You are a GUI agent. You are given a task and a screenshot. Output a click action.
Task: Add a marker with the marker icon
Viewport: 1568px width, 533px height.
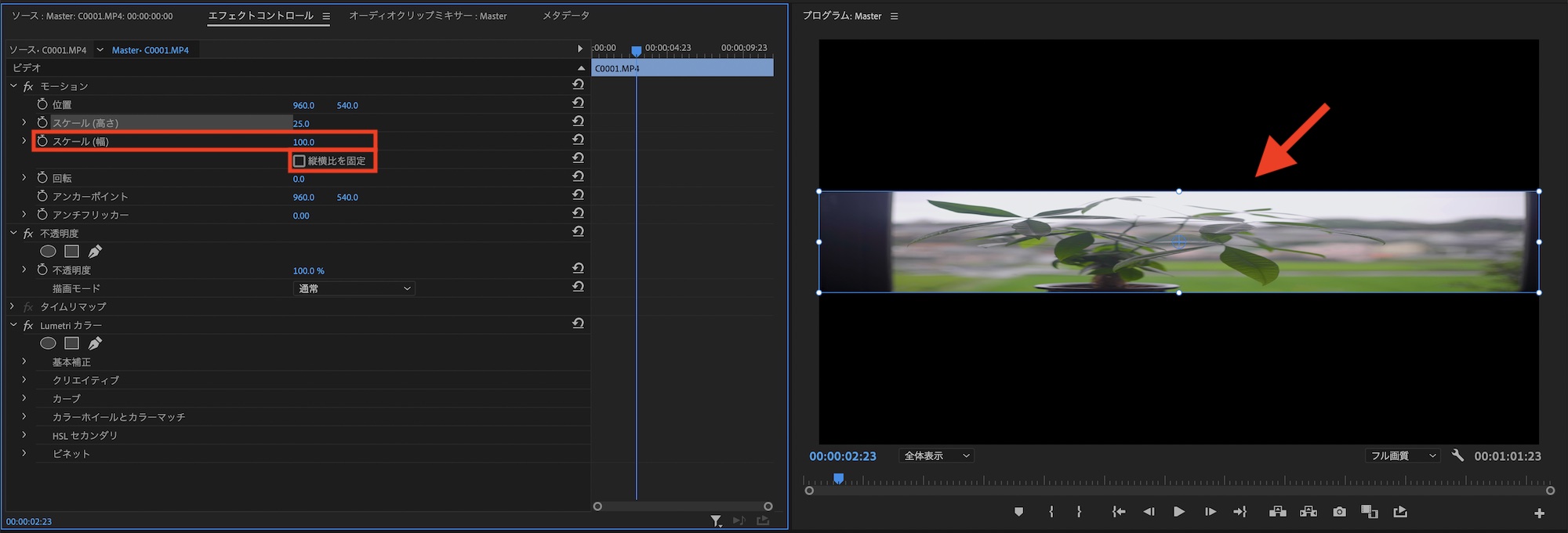point(1018,512)
